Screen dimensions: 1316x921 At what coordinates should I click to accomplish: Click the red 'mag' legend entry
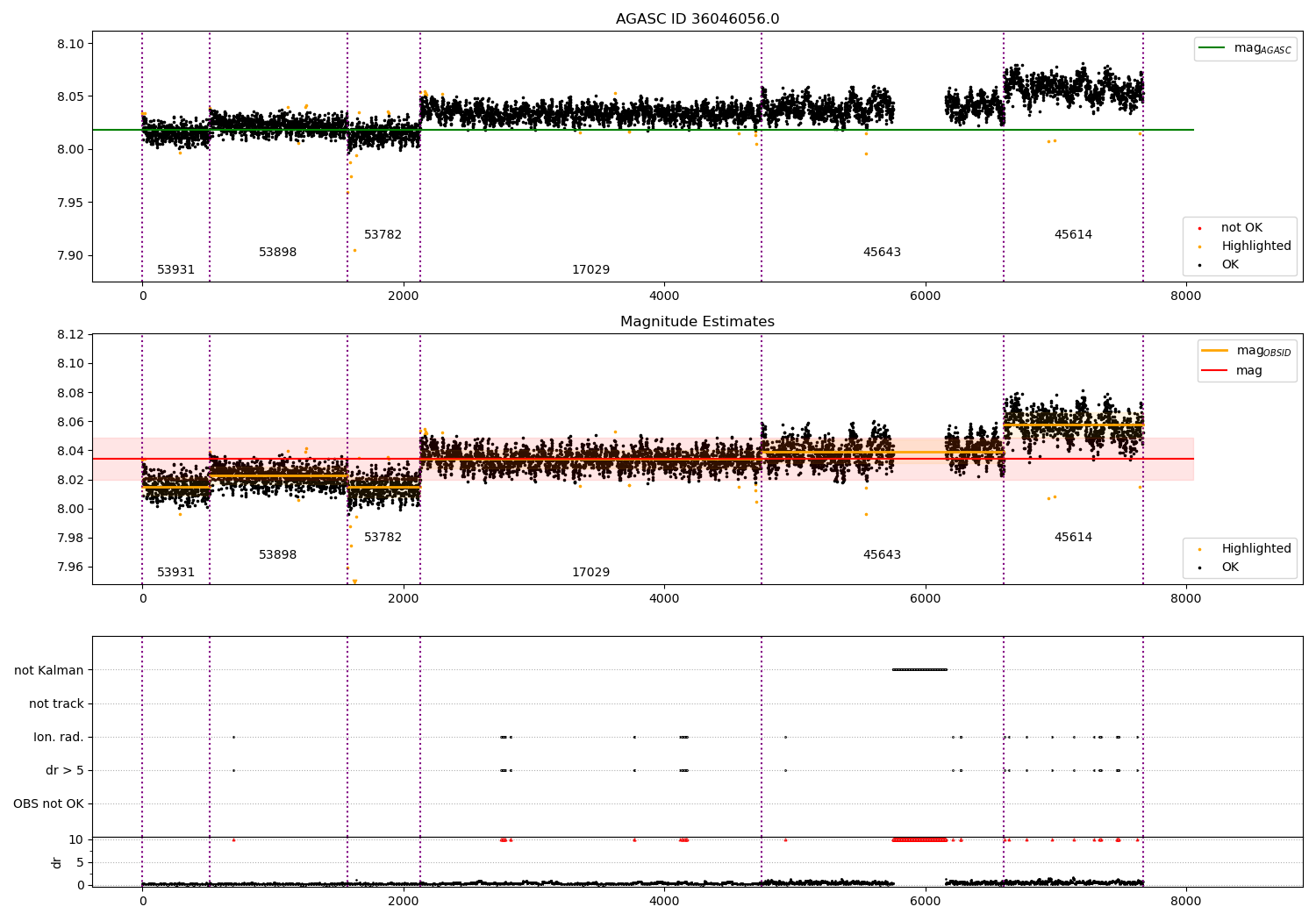point(1233,371)
